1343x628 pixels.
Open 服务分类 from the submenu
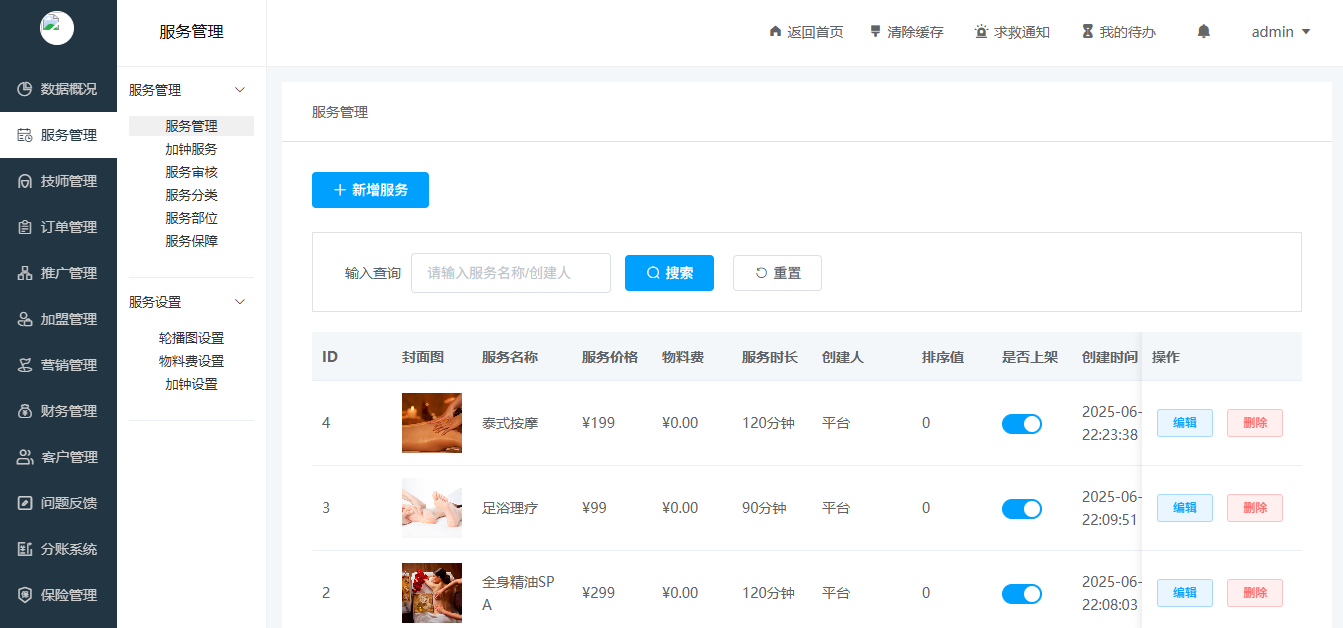pos(190,194)
